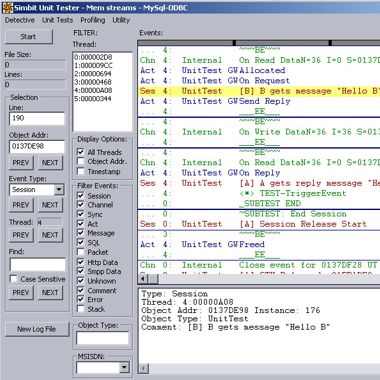Enable the Packet filter checkbox
Viewport: 380px width, 380px height.
81,252
